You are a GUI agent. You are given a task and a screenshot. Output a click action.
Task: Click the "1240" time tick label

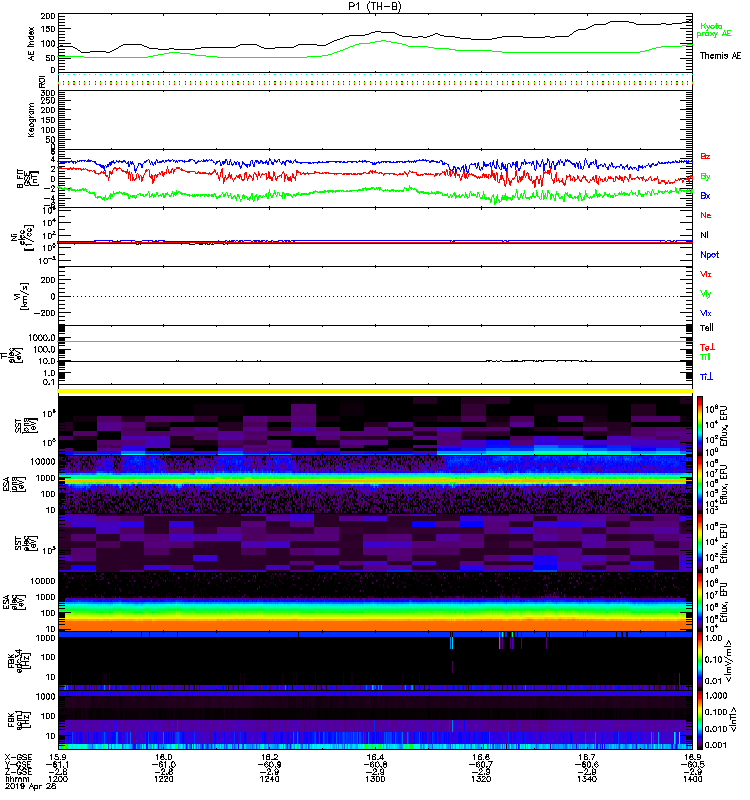pos(269,779)
